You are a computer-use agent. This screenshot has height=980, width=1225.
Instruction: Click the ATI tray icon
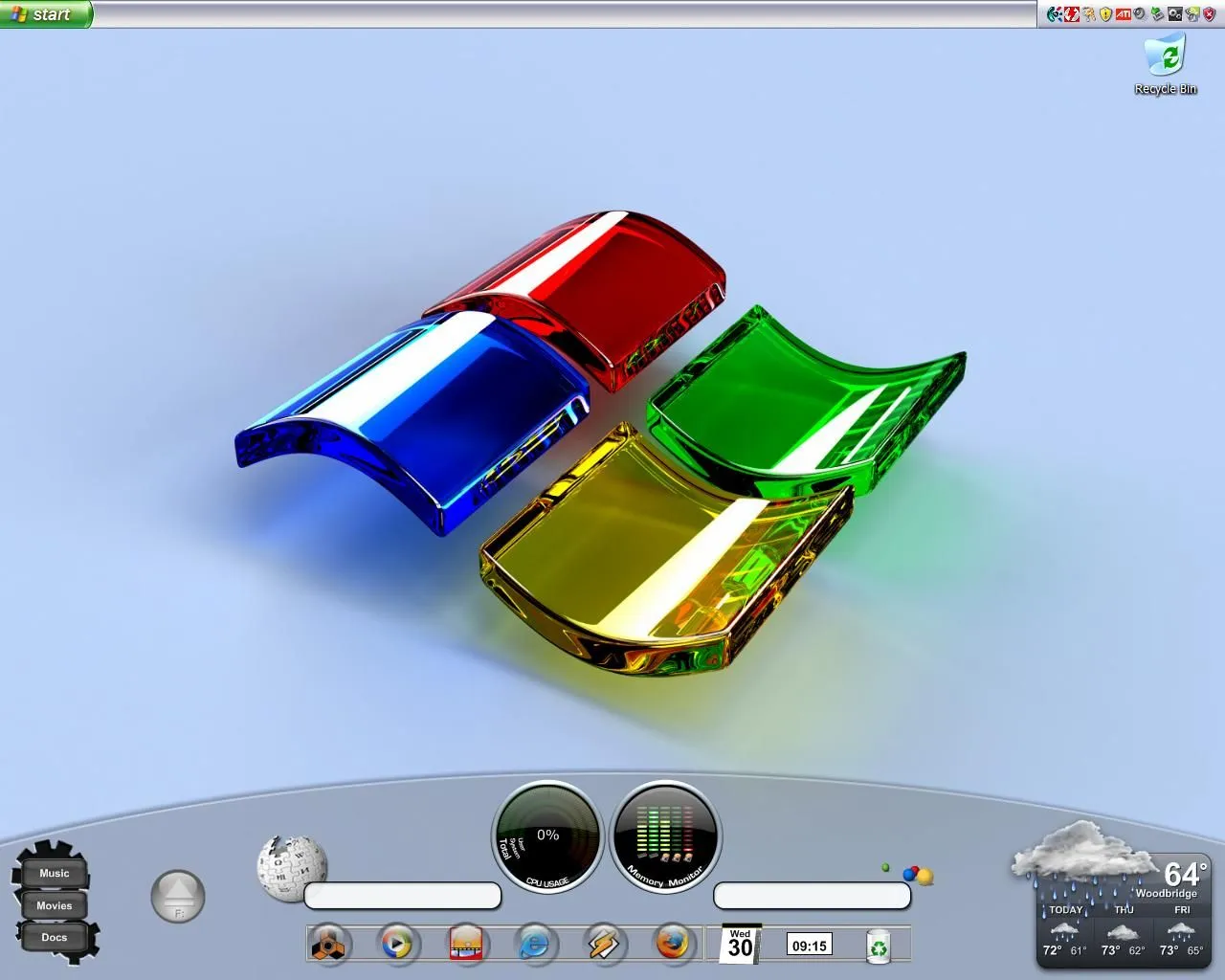click(1124, 14)
